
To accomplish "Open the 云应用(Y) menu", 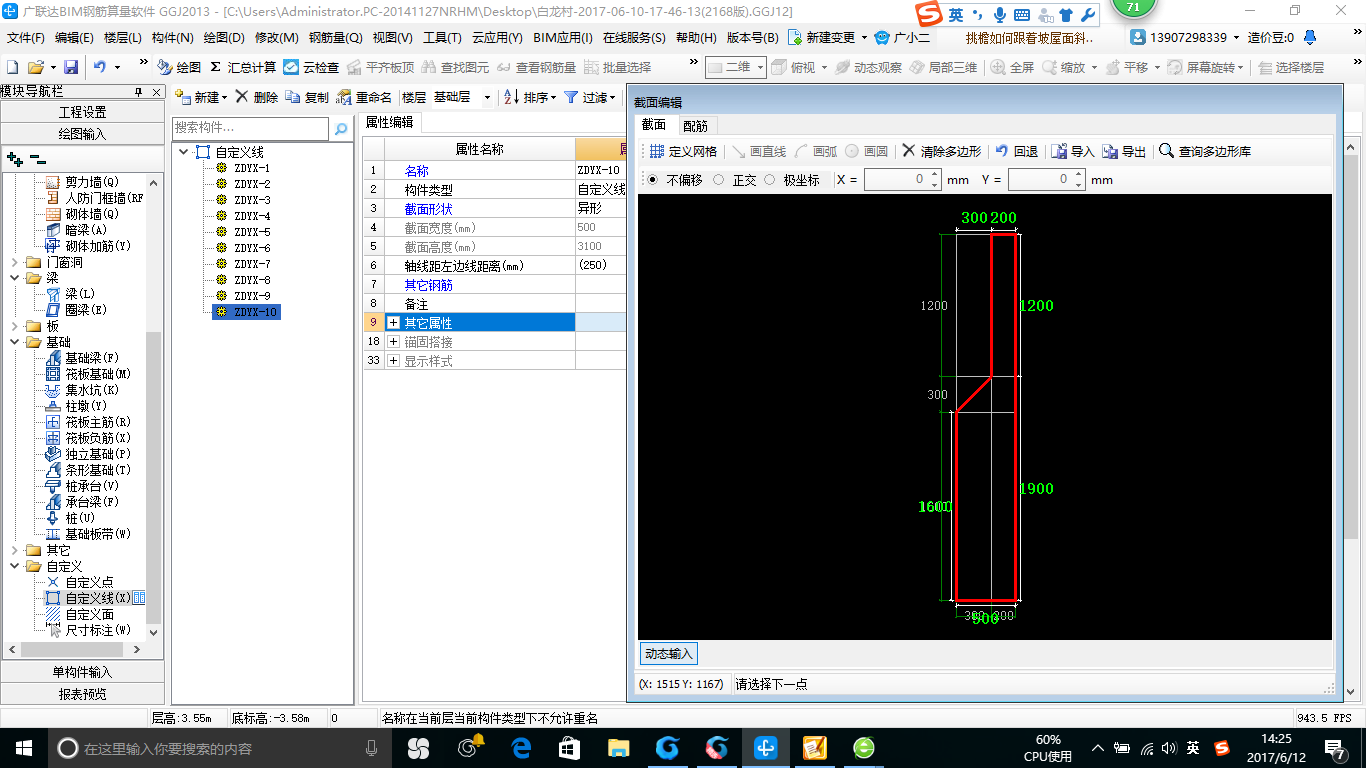I will [x=498, y=38].
